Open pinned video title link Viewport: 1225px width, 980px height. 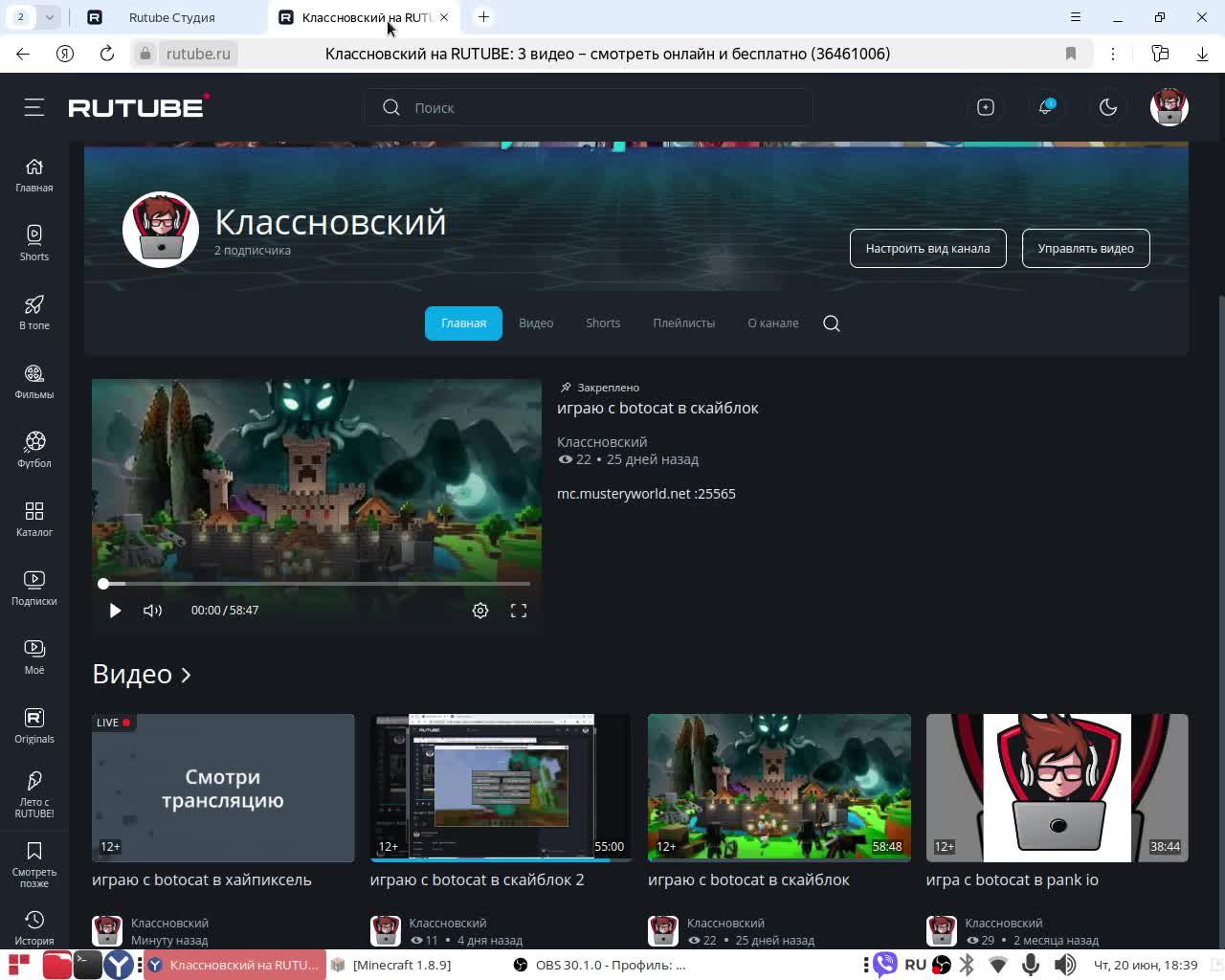(657, 408)
